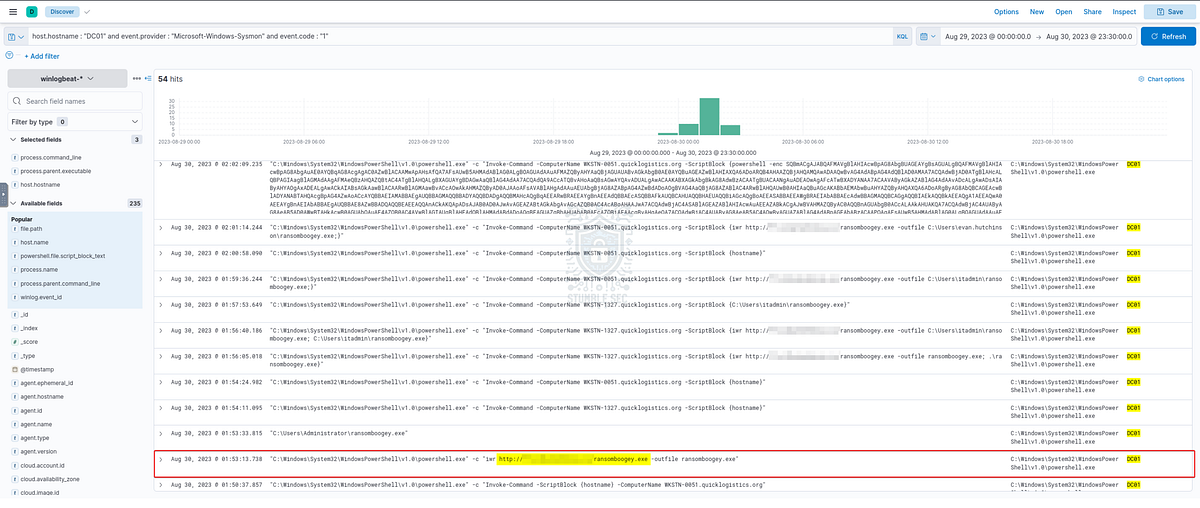
Task: Expand the 01:59:36.244 document row
Action: pyautogui.click(x=162, y=279)
